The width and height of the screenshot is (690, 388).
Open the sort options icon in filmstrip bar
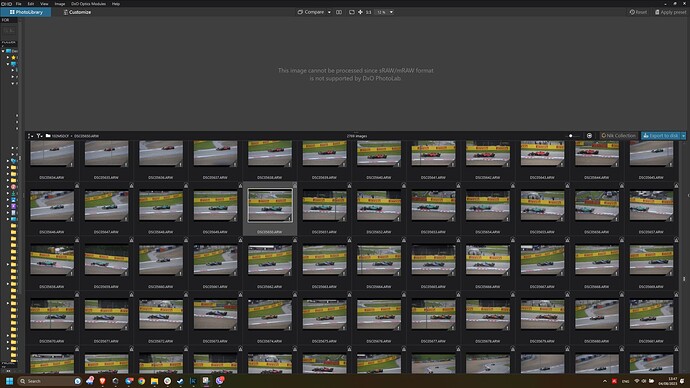[30, 136]
